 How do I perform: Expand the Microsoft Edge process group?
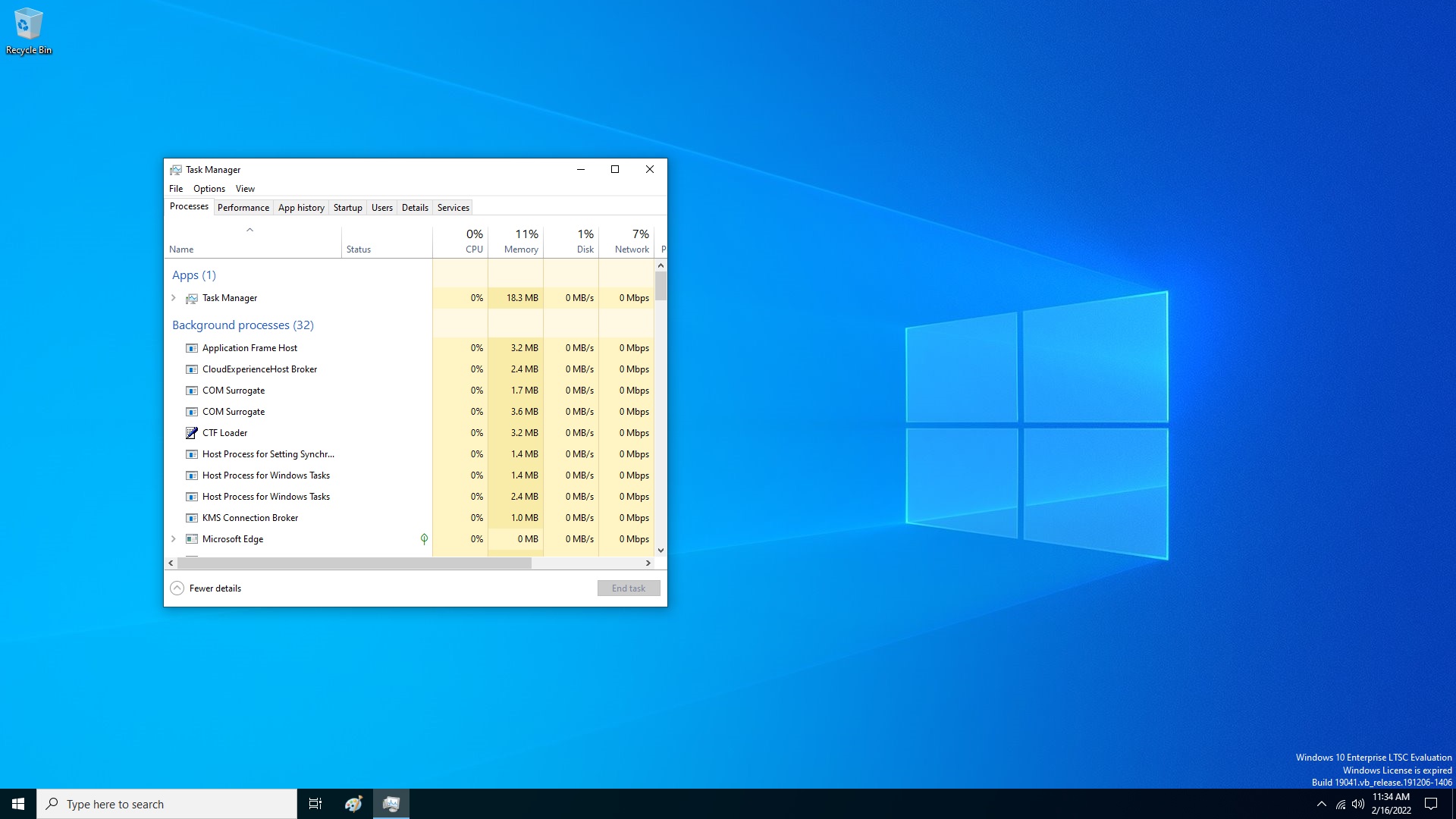[174, 539]
